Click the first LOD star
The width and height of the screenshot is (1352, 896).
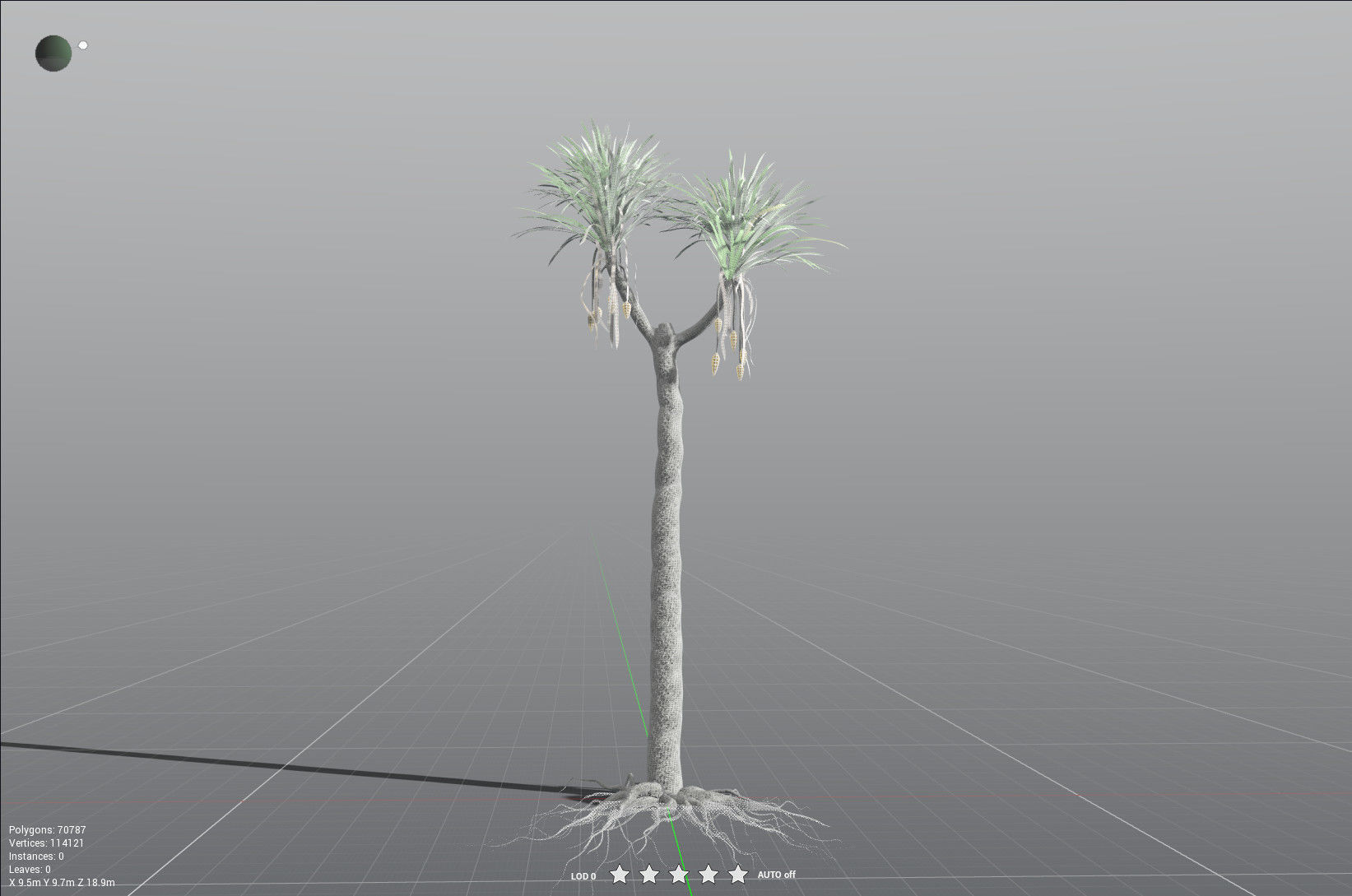pos(620,874)
